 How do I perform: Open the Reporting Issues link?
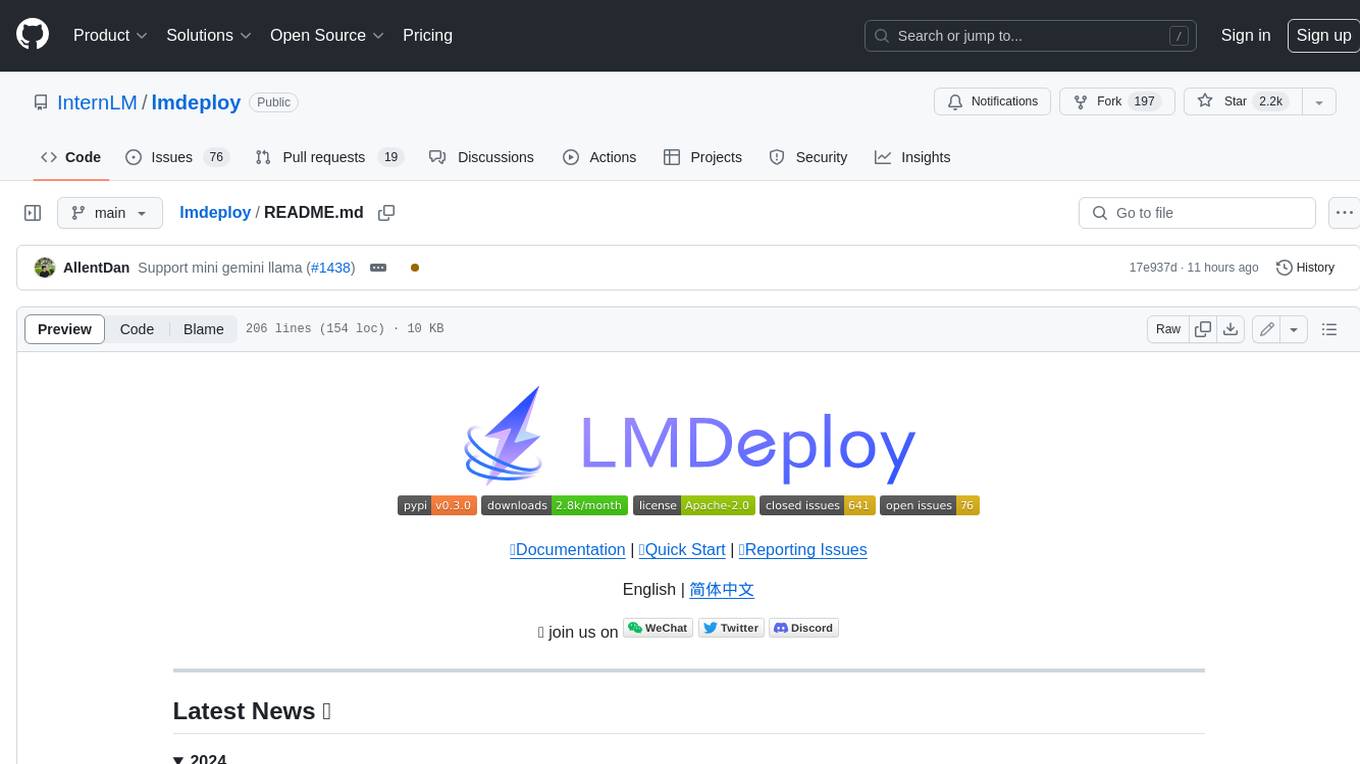[803, 550]
